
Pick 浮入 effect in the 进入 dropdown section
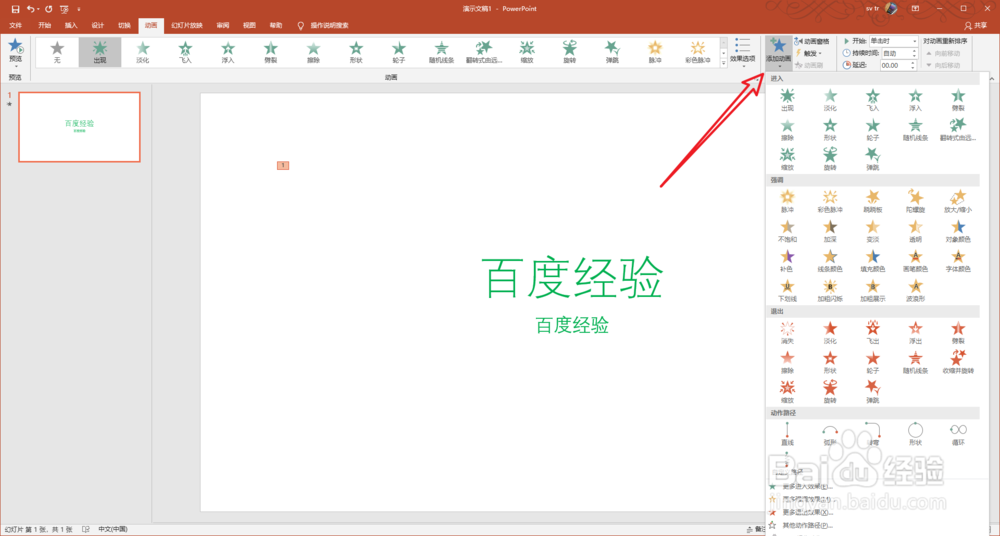pos(915,100)
